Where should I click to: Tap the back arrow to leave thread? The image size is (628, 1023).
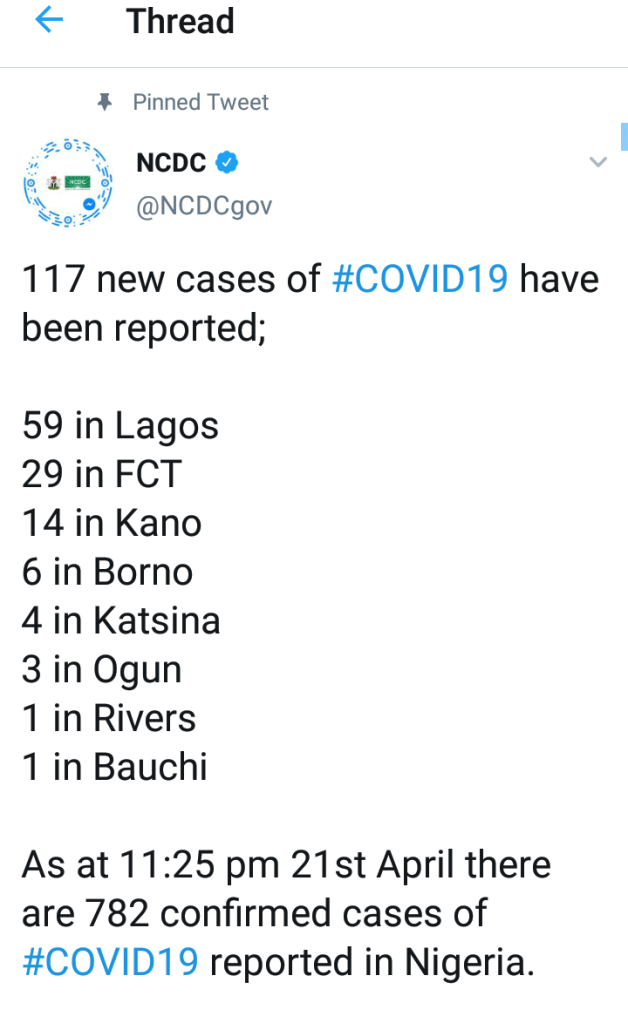[48, 21]
